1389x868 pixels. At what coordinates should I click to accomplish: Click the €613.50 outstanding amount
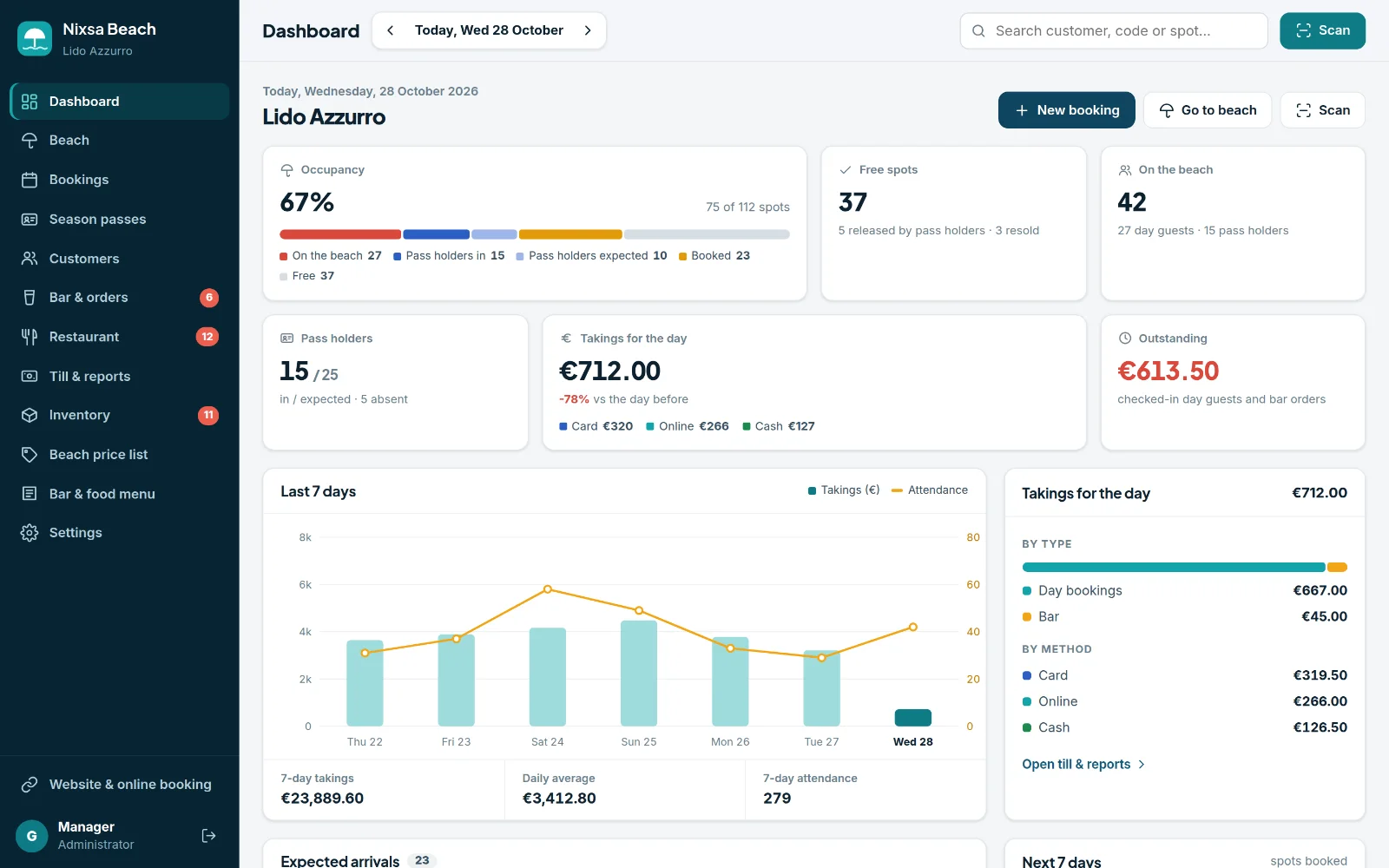coord(1168,372)
